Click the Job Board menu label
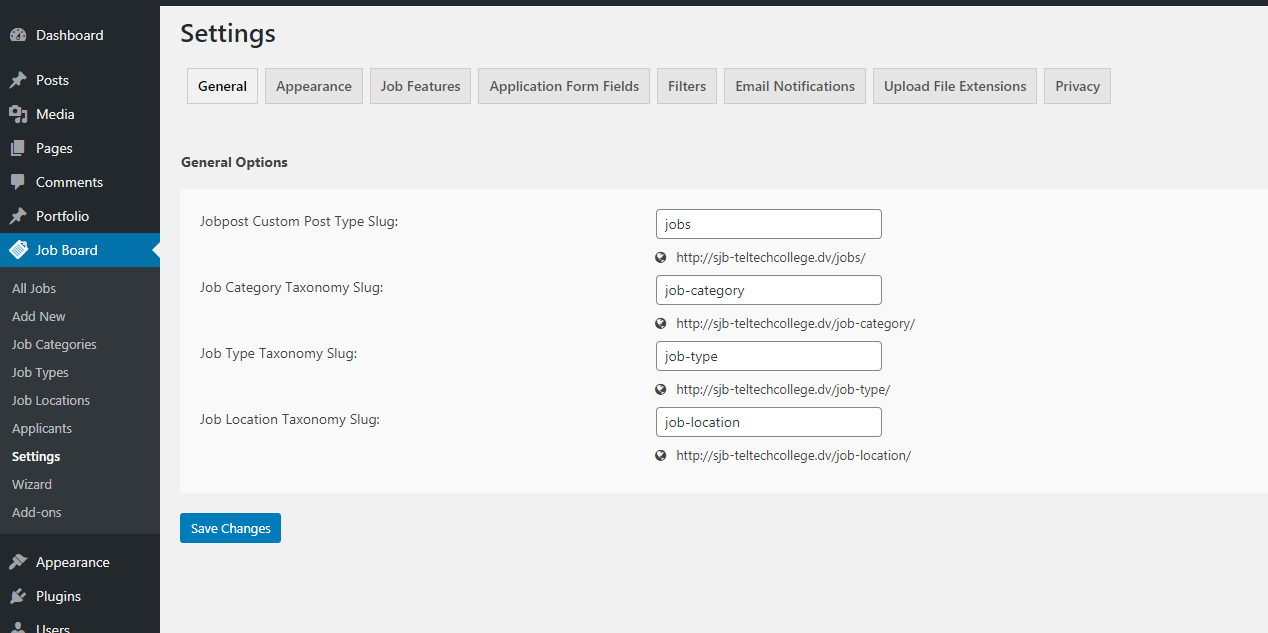Image resolution: width=1268 pixels, height=633 pixels. pyautogui.click(x=67, y=250)
